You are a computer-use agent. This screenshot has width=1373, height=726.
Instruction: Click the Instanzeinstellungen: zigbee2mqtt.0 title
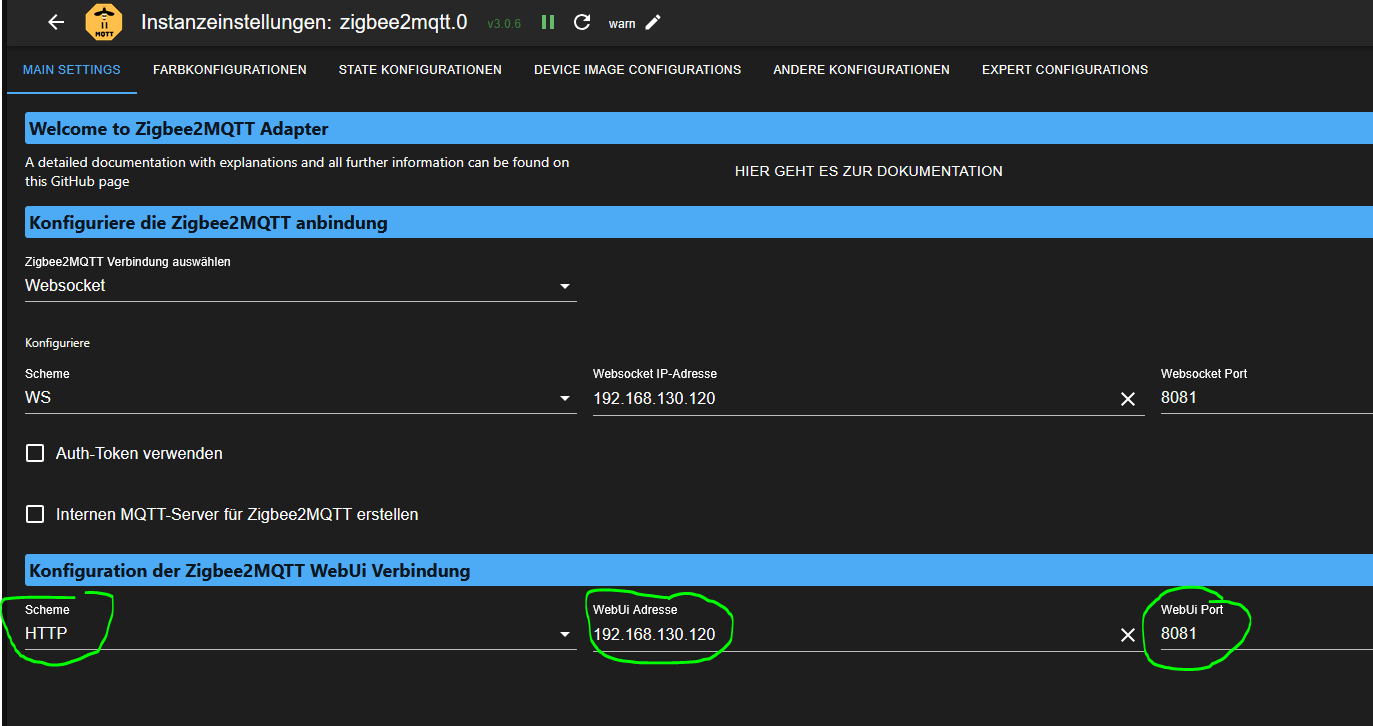(304, 22)
